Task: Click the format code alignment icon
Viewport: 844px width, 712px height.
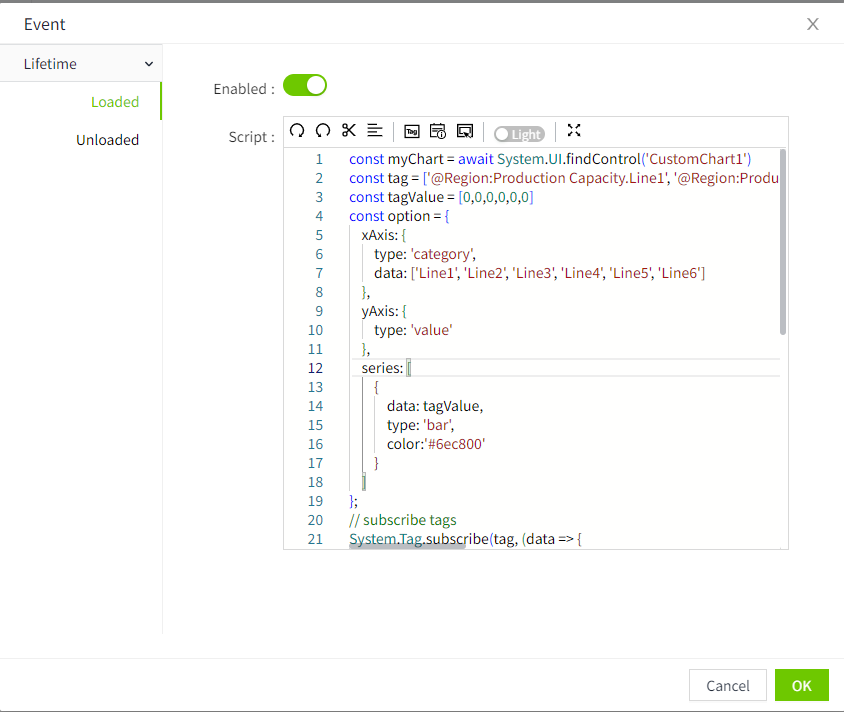Action: [x=375, y=131]
